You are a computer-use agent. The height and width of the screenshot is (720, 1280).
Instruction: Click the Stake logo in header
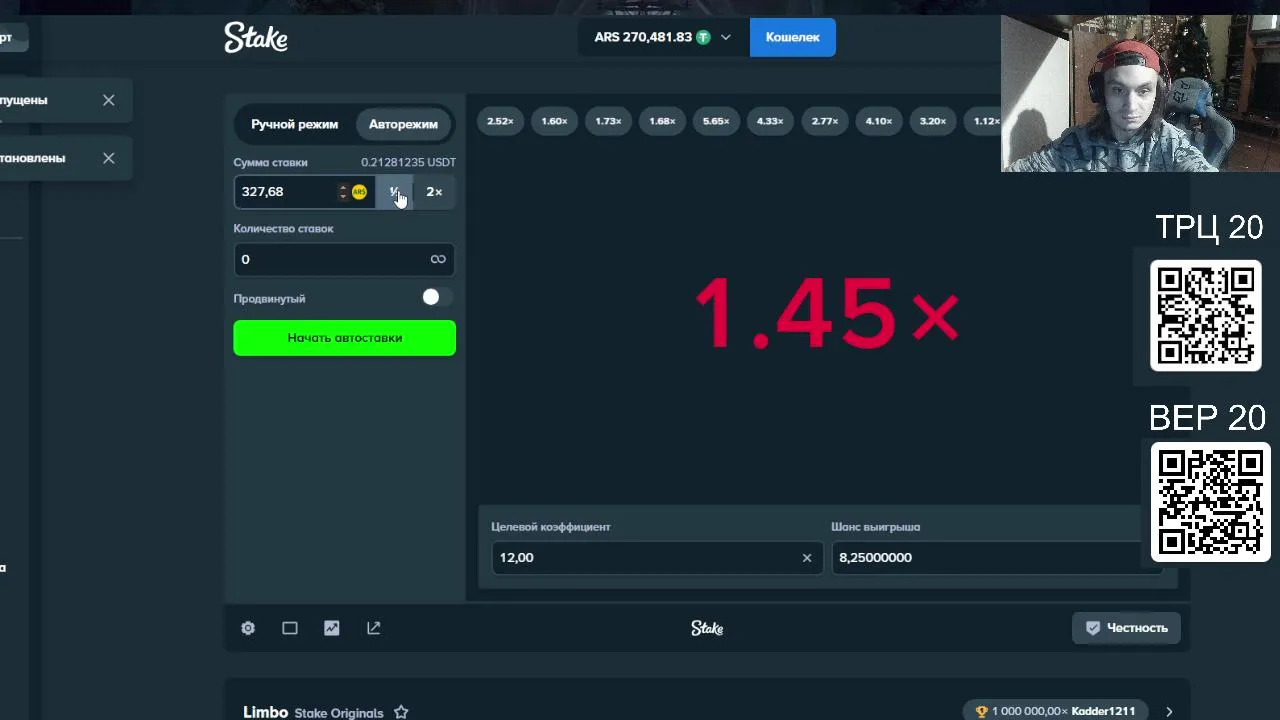[256, 37]
